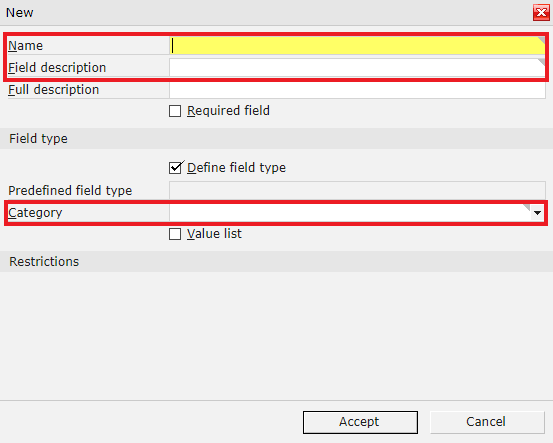
Task: Tick the Value list checkbox
Action: (175, 234)
